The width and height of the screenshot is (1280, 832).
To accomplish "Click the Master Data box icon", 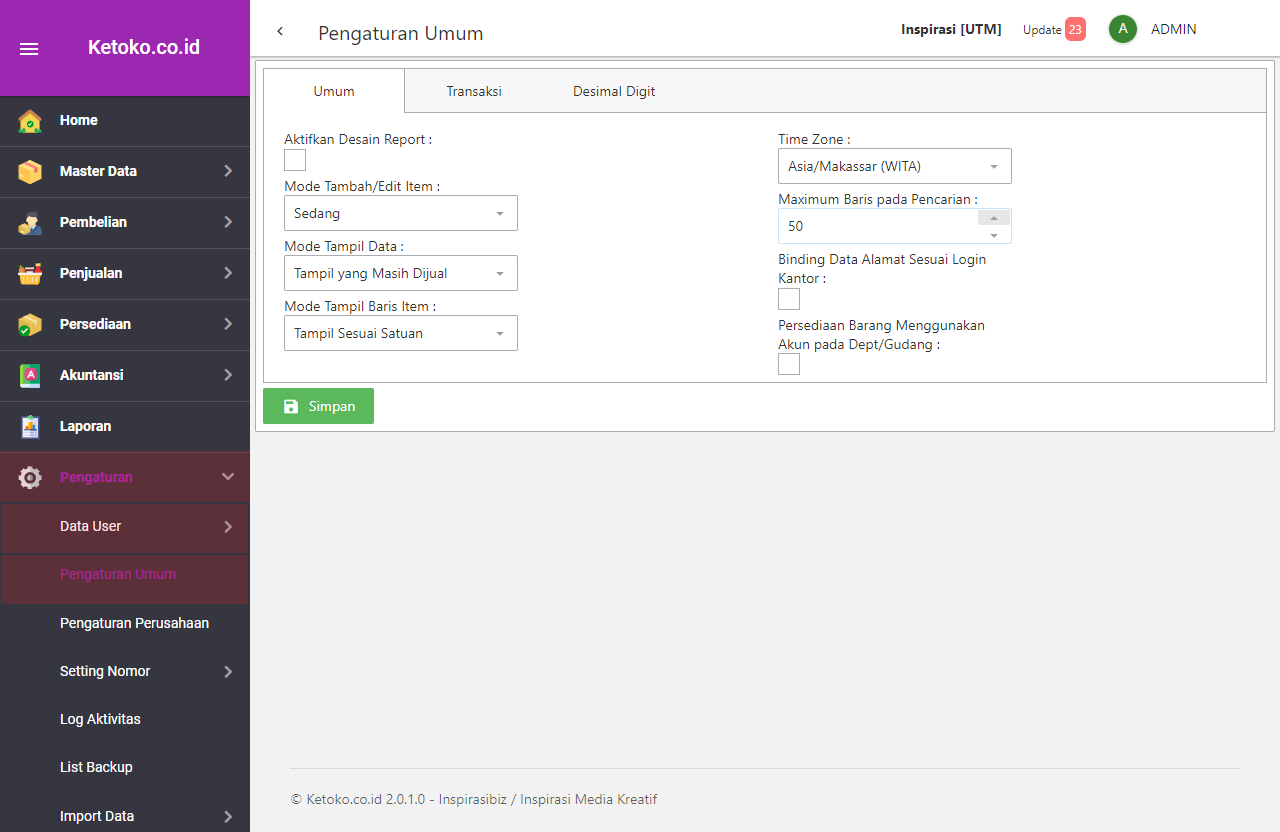I will click(x=30, y=172).
